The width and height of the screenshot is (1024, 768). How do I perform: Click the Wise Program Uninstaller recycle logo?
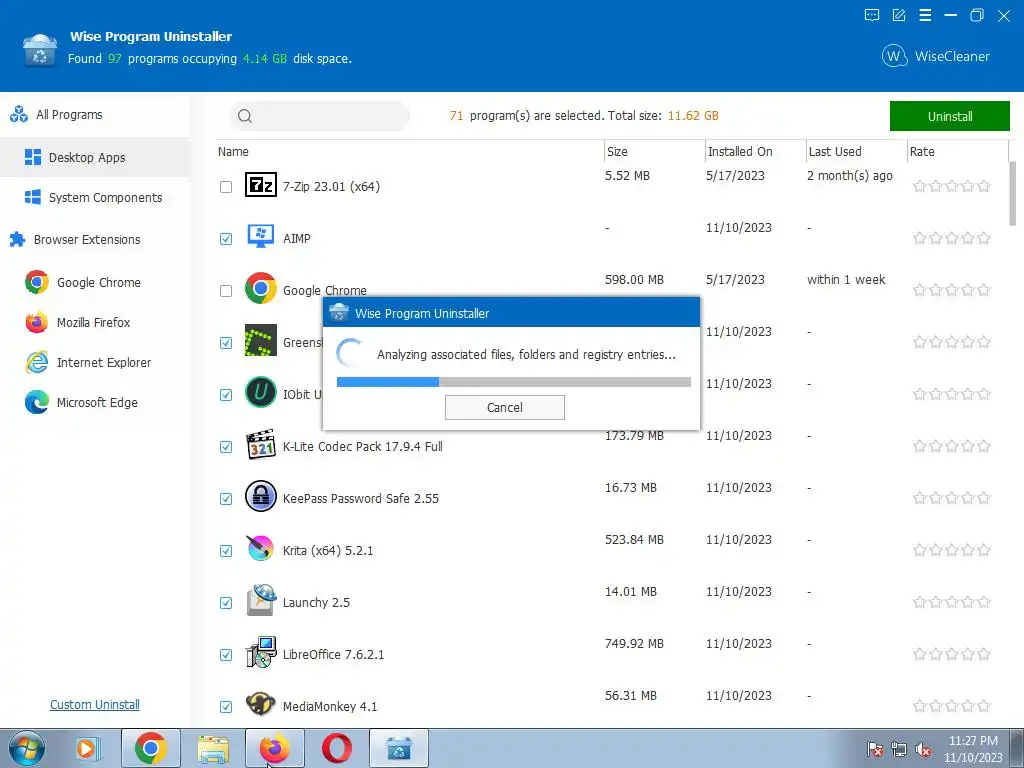(40, 50)
